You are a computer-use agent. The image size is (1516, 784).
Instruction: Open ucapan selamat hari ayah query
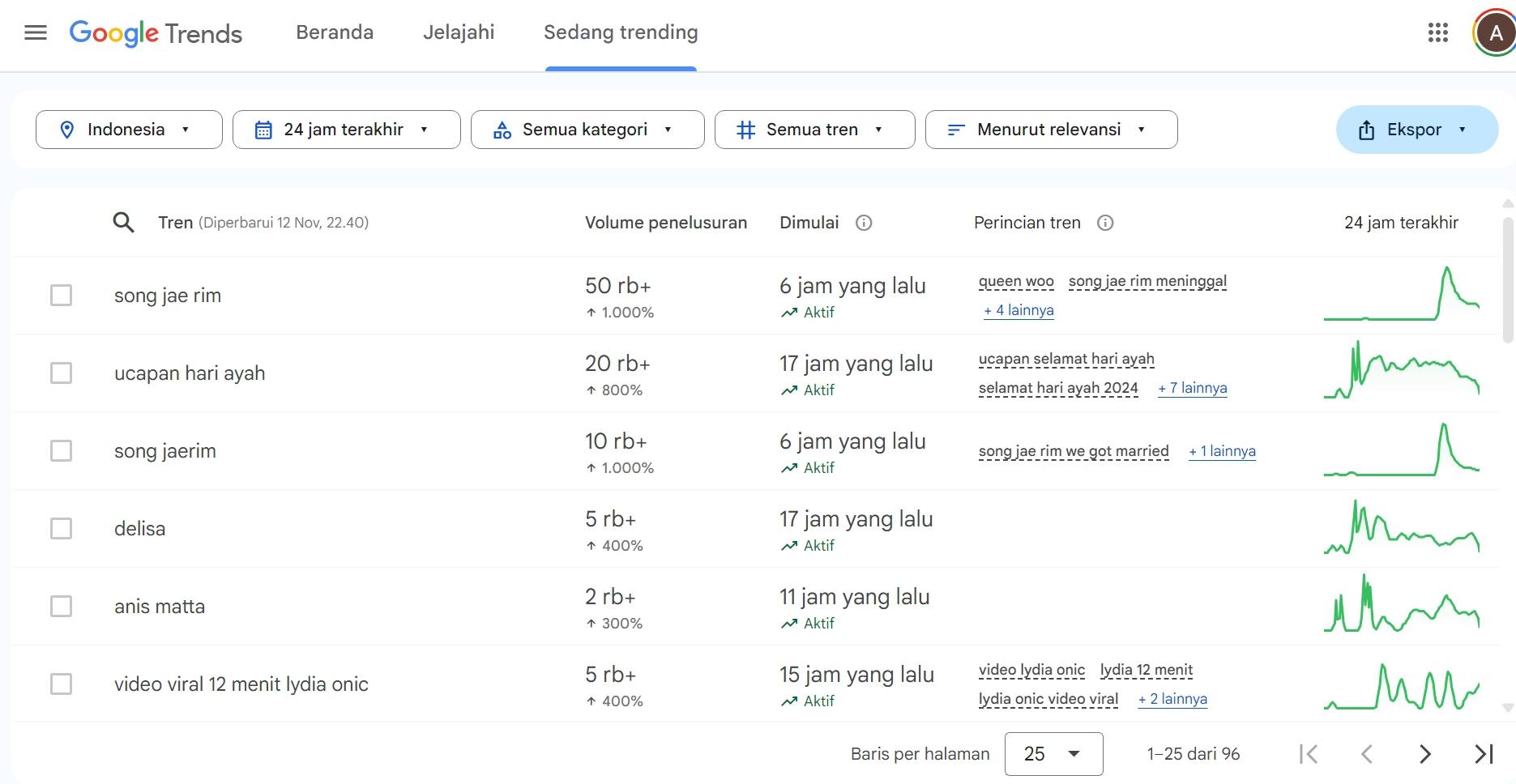tap(1066, 359)
